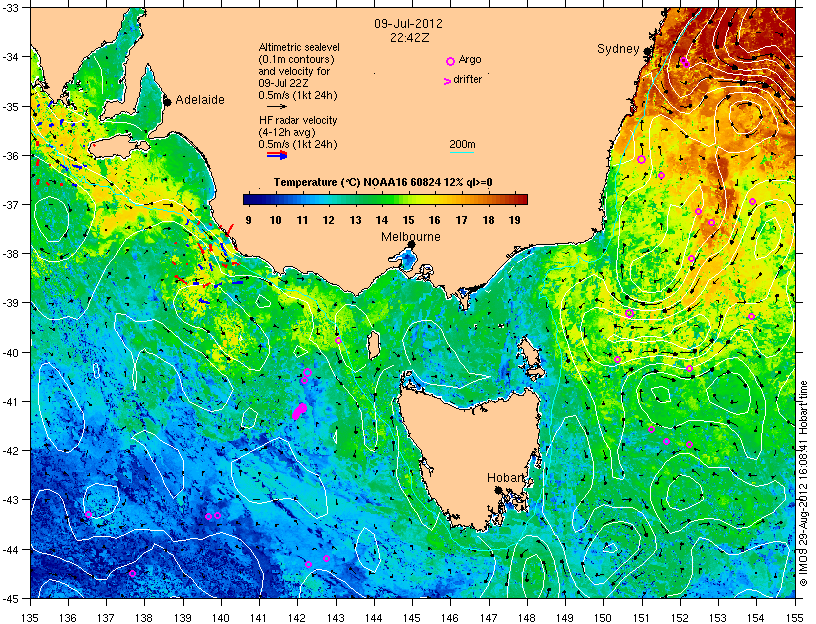The width and height of the screenshot is (816, 624).
Task: Click the '15' value under the colorbar
Action: pos(408,220)
